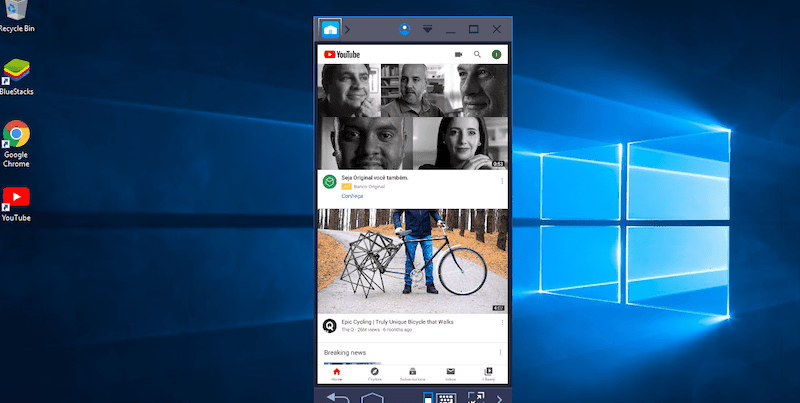The image size is (800, 403).
Task: Toggle portrait orientation icon in BlueStacks bar
Action: click(428, 397)
